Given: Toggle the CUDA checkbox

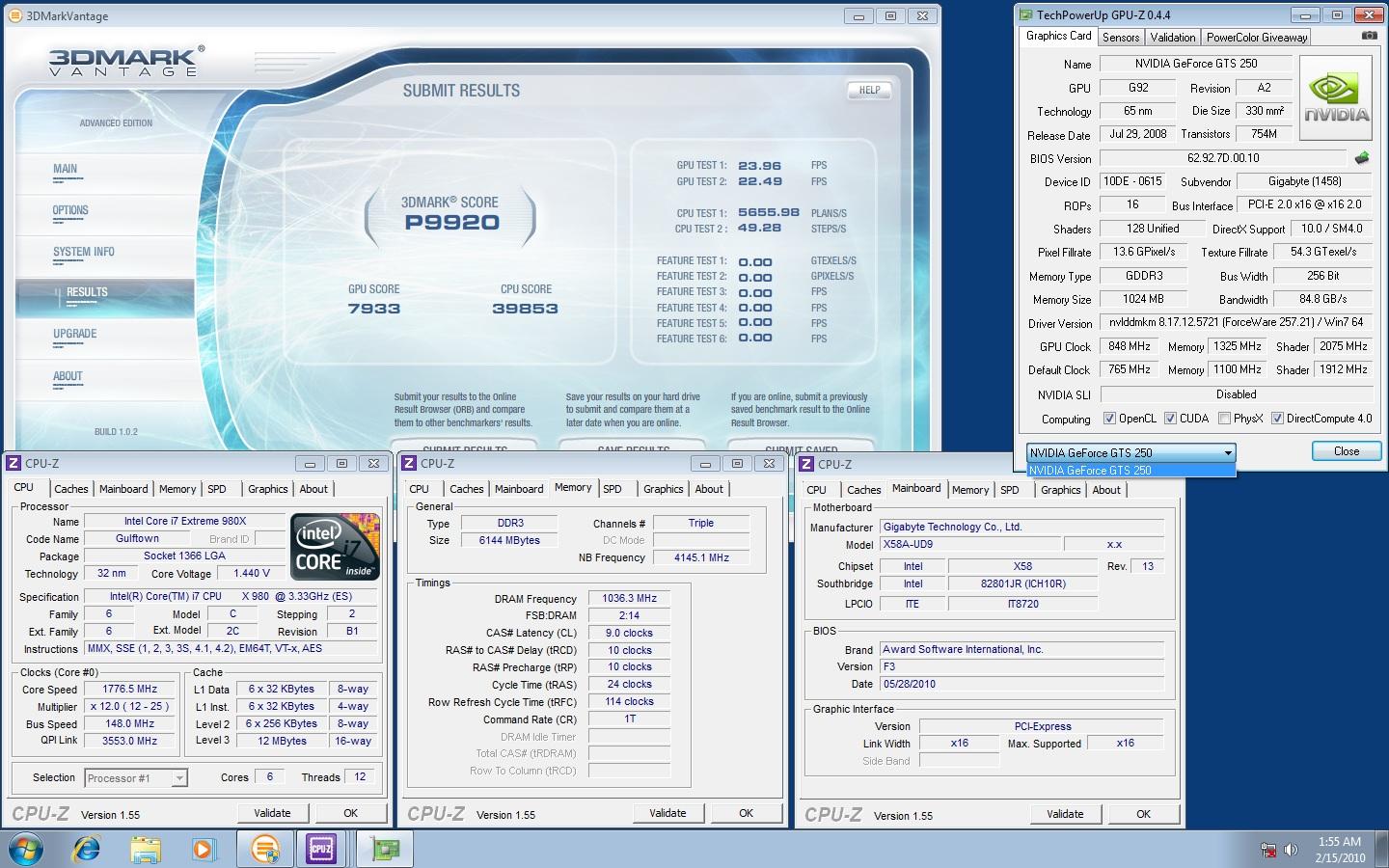Looking at the screenshot, I should point(1170,419).
